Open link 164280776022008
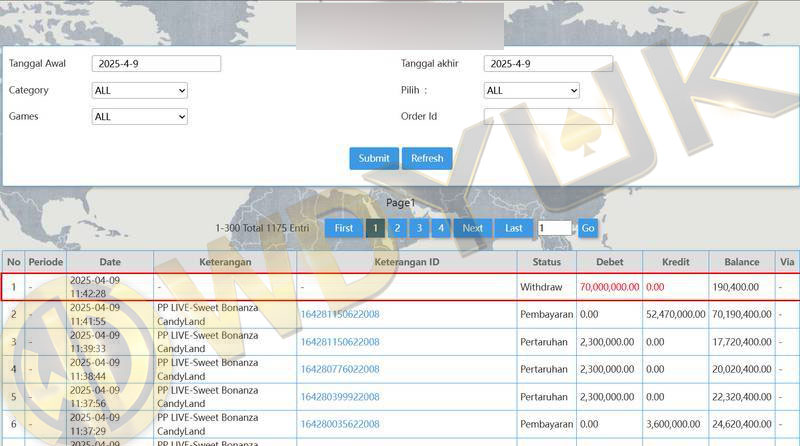Viewport: 800px width, 446px height. pos(340,369)
